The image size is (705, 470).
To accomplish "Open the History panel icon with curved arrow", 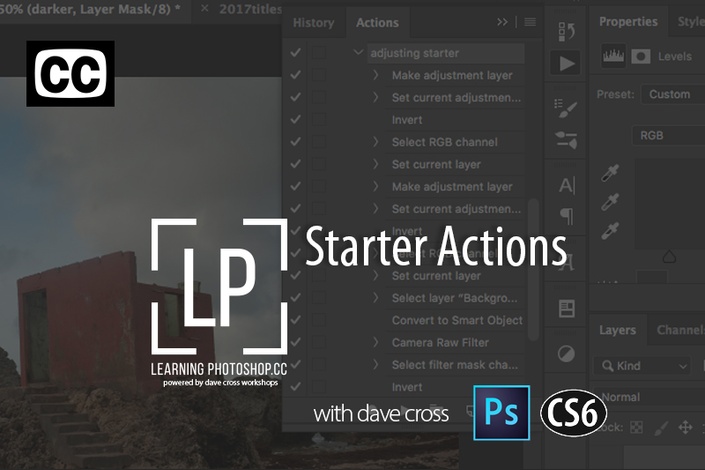I will point(566,31).
